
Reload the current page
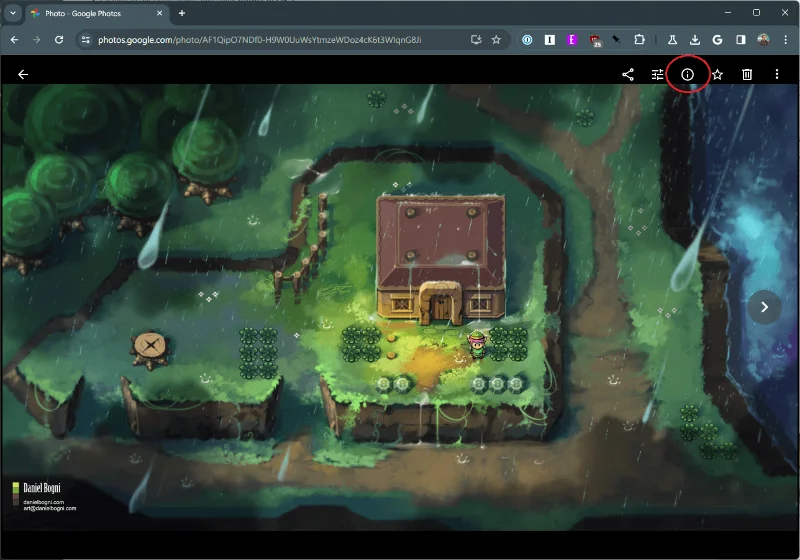pos(59,40)
